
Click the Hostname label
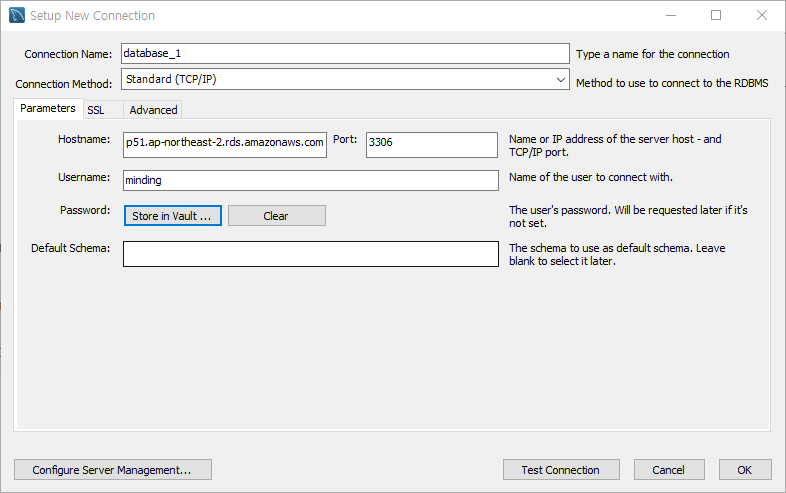click(x=84, y=139)
